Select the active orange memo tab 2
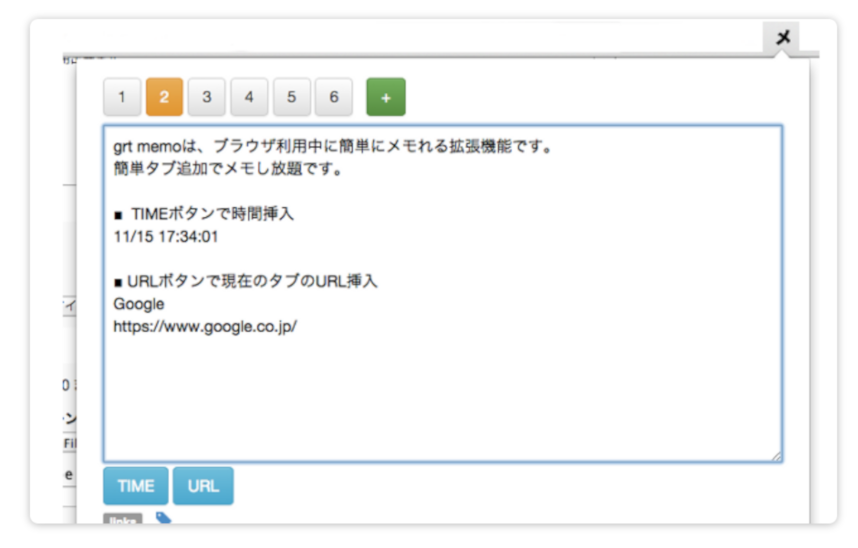Viewport: 858px width, 548px height. (x=164, y=97)
